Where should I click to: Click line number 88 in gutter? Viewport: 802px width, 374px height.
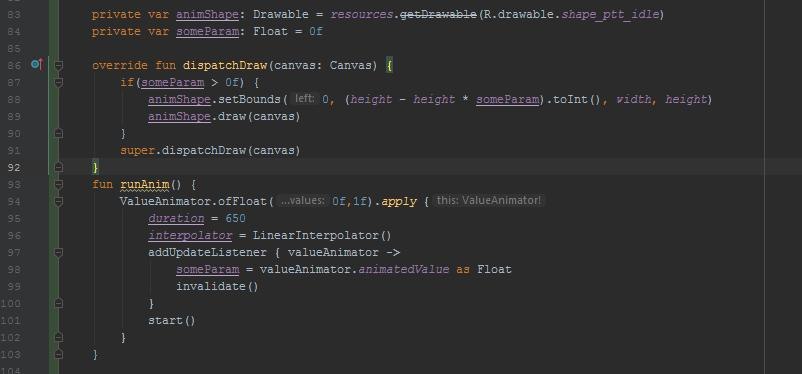tap(14, 99)
